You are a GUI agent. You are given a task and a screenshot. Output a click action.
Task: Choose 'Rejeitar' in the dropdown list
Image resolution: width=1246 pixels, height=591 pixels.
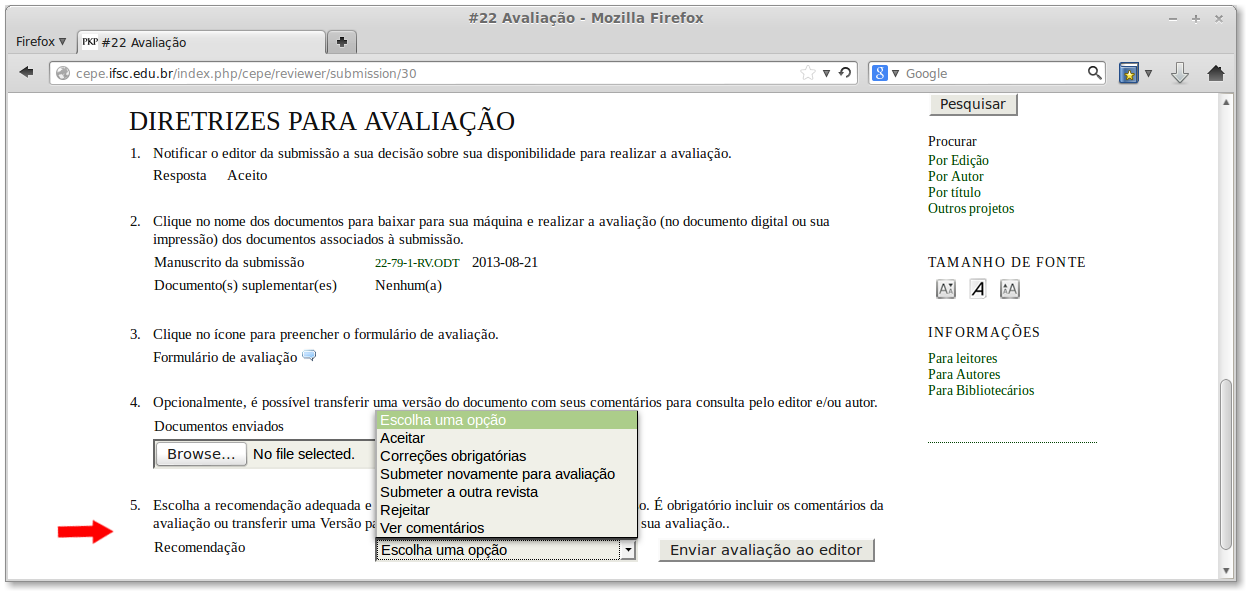[x=405, y=510]
